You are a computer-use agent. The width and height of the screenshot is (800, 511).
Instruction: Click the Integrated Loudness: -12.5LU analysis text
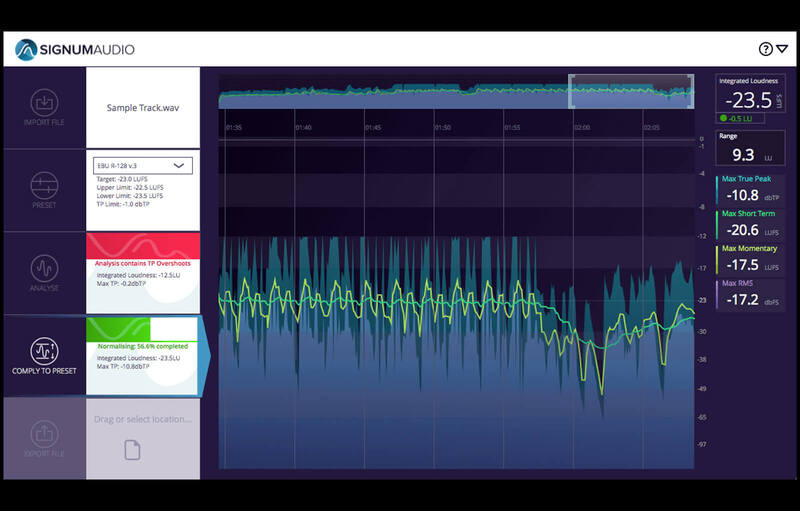139,275
